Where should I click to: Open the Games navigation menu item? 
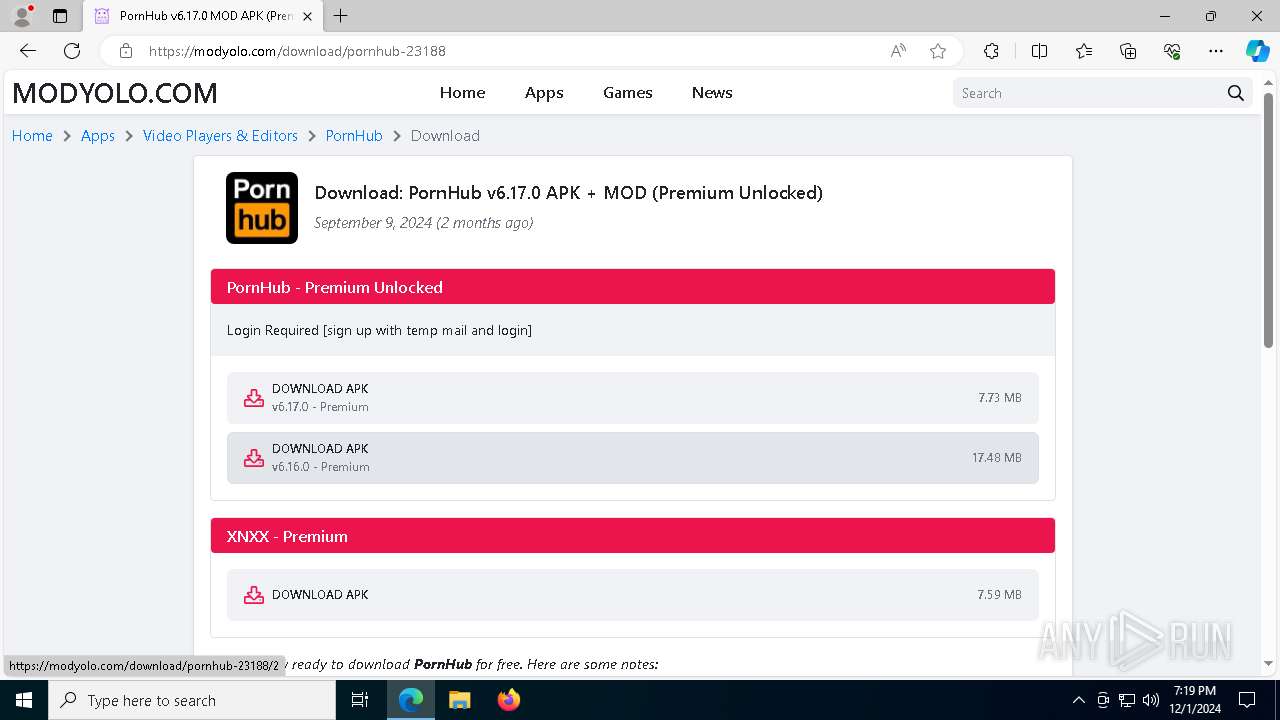628,92
